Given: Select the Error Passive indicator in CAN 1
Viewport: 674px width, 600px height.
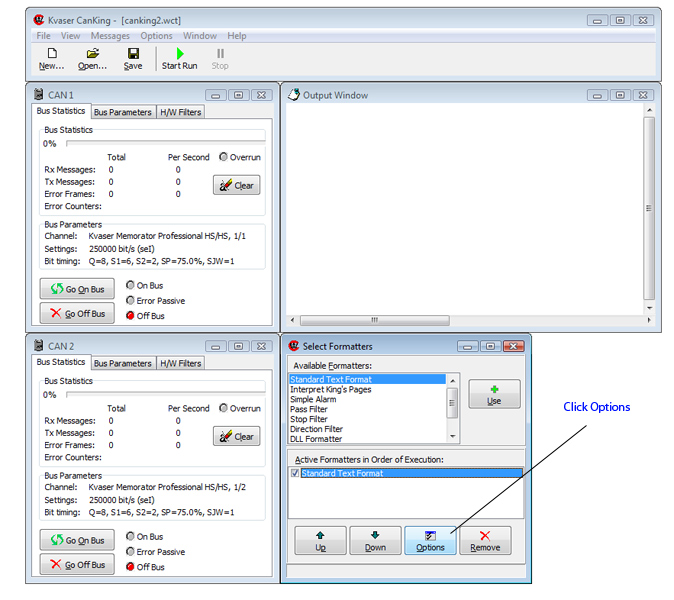Looking at the screenshot, I should tap(131, 300).
